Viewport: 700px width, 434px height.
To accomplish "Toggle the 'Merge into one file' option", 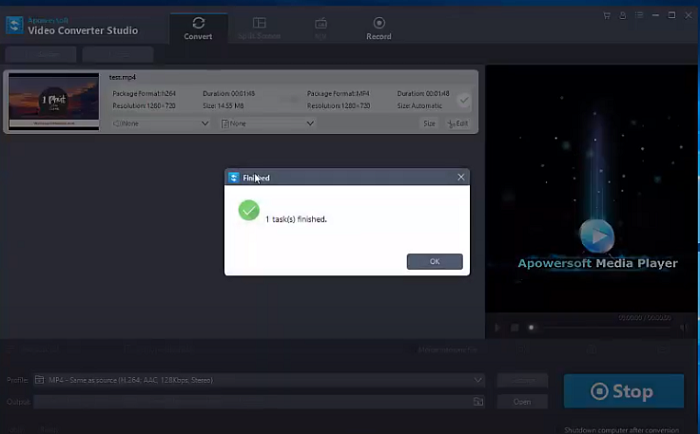I will pyautogui.click(x=447, y=350).
